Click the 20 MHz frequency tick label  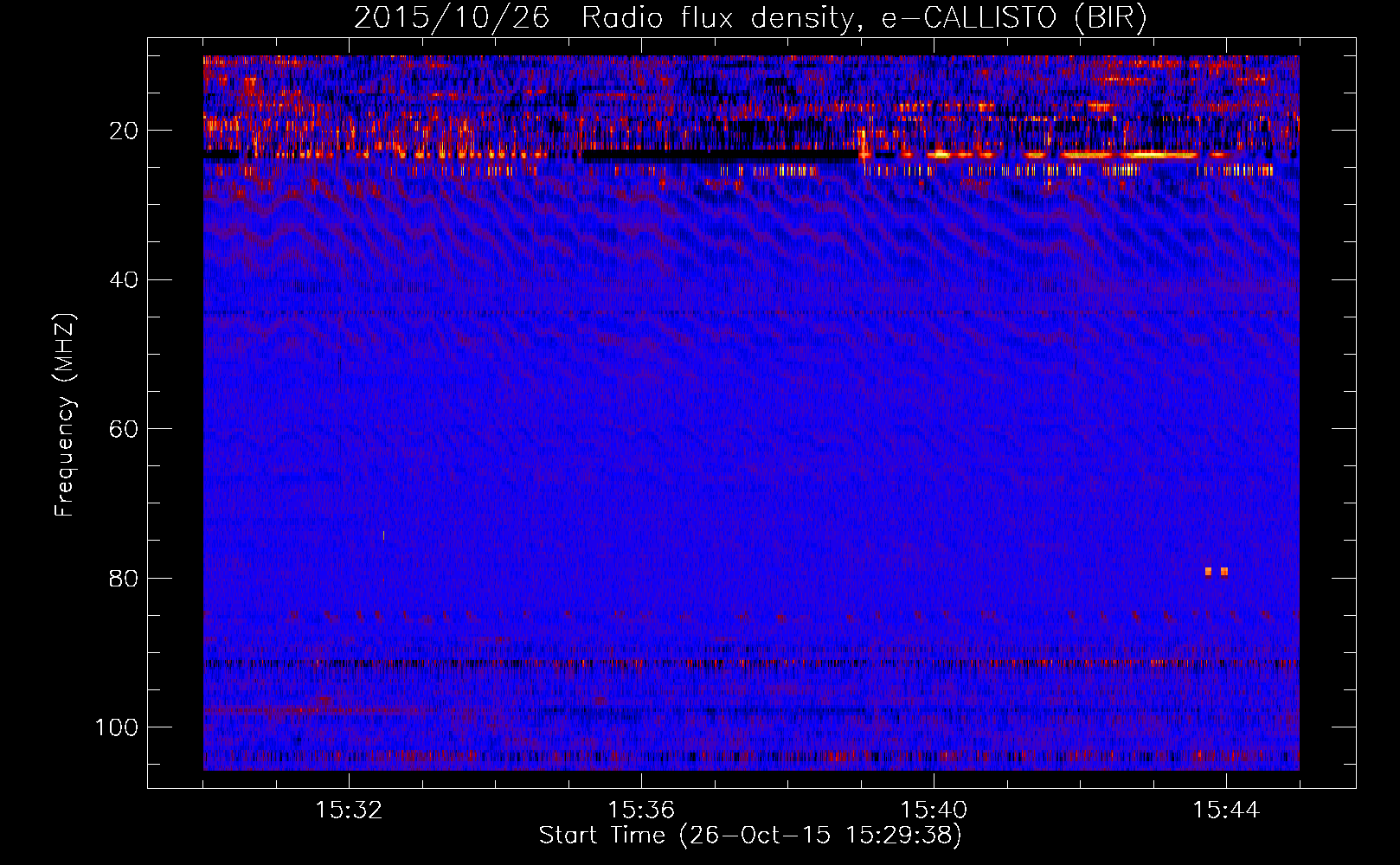(x=124, y=131)
